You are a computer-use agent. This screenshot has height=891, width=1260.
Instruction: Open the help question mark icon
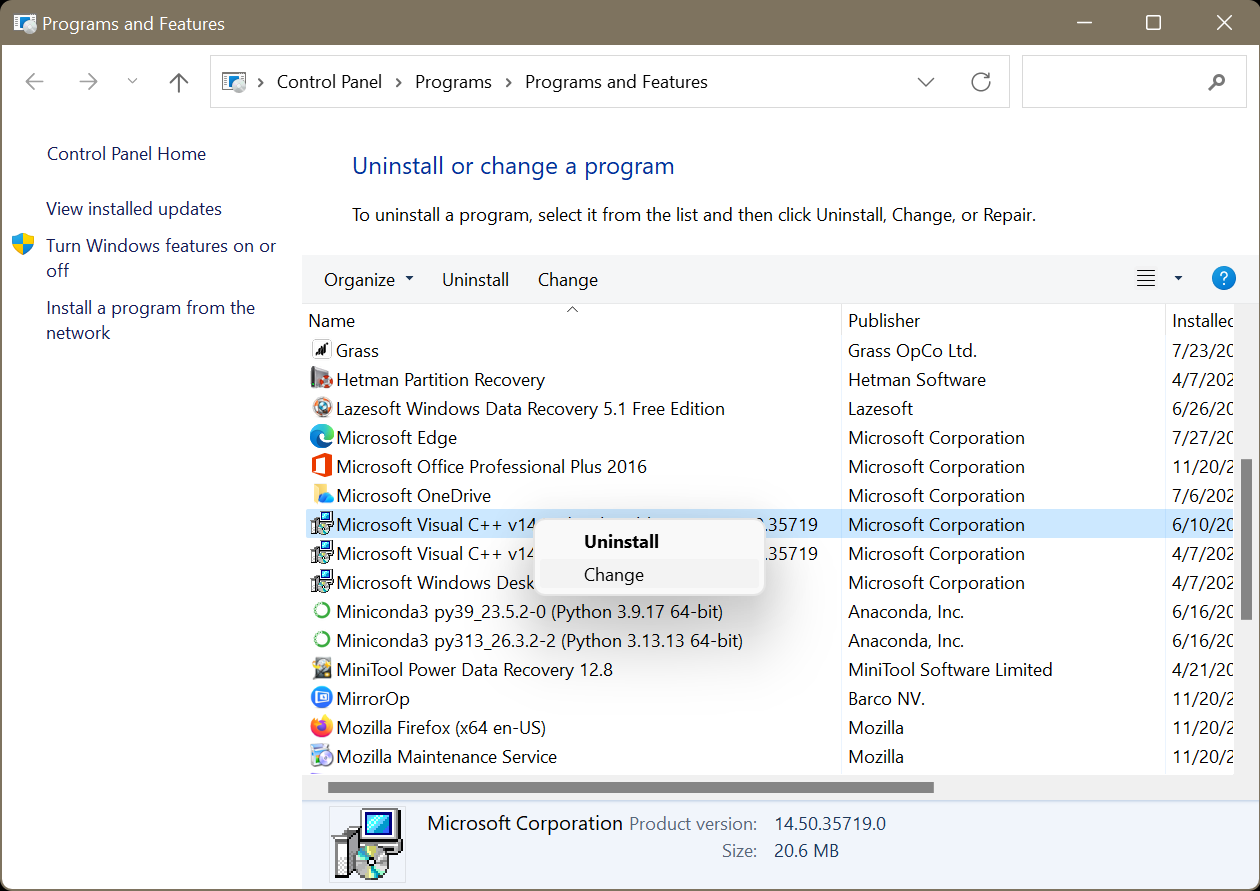[x=1223, y=279]
